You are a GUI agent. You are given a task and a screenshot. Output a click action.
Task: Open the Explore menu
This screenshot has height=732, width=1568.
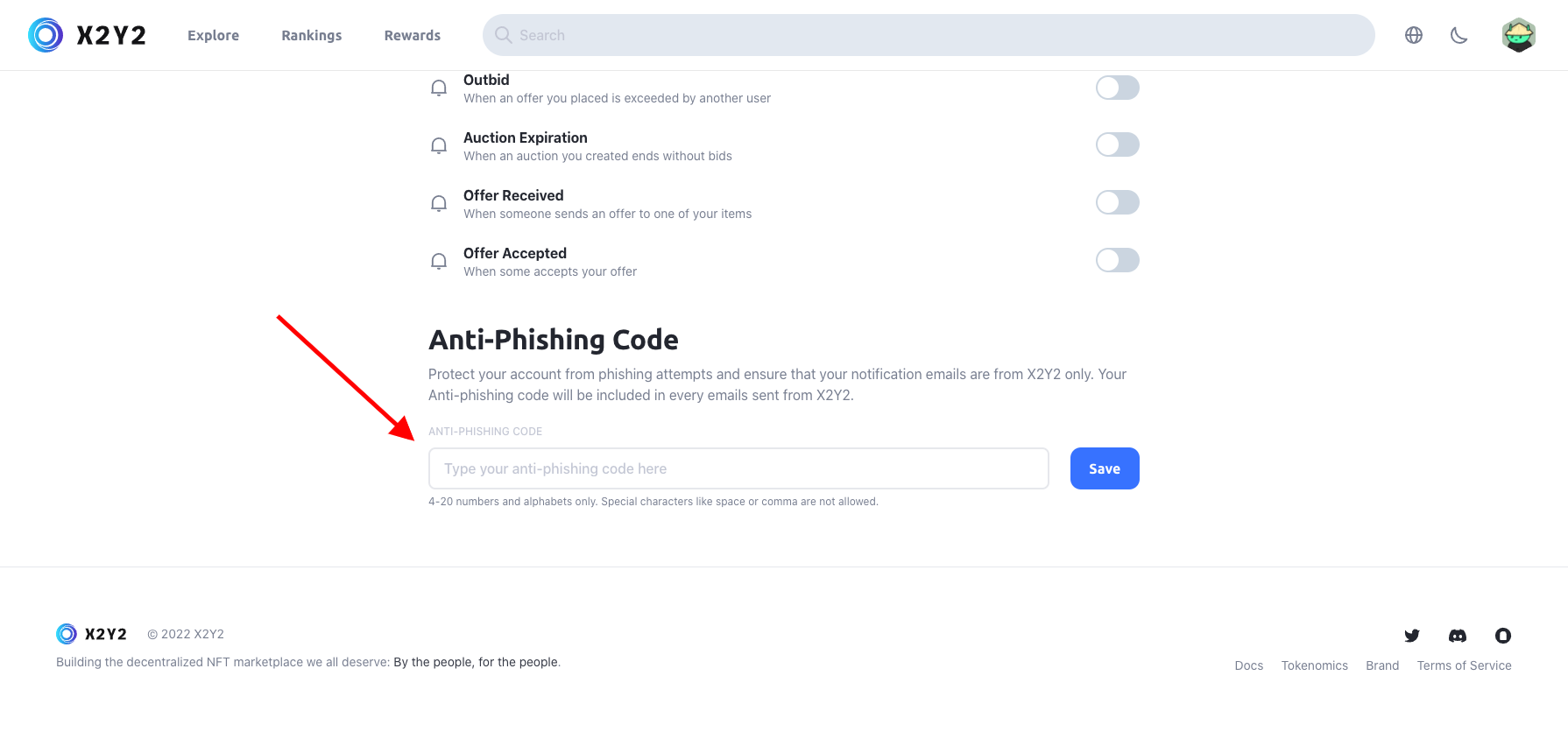click(x=213, y=35)
